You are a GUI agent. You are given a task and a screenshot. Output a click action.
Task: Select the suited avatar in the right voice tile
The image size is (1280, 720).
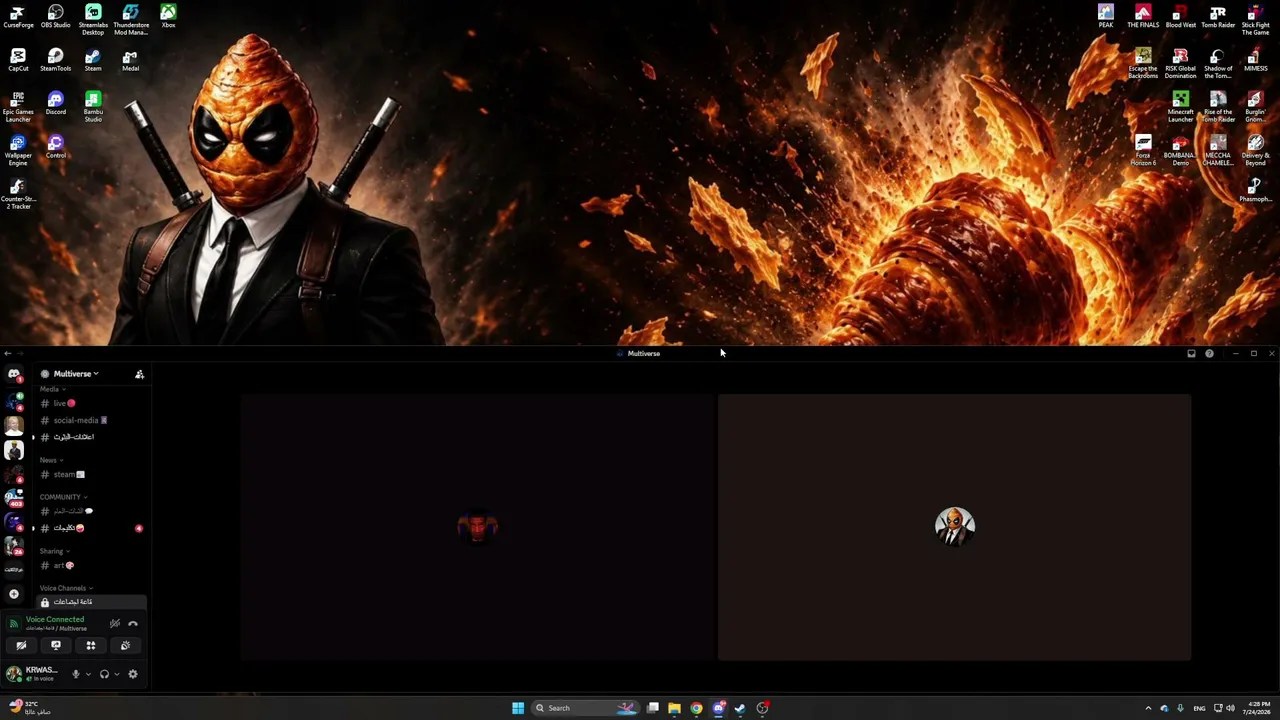click(x=954, y=526)
